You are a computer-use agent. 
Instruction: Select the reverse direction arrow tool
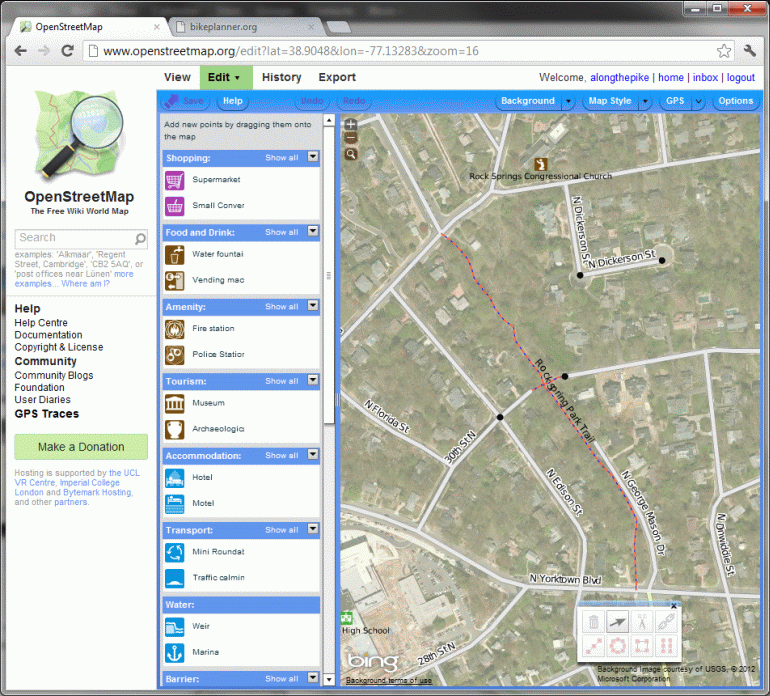click(x=617, y=622)
